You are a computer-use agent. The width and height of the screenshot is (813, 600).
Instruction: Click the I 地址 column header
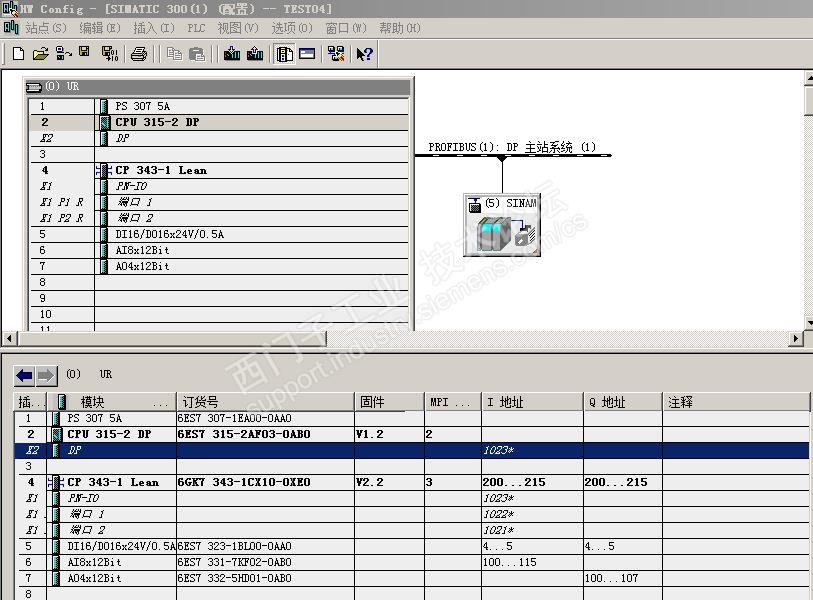[532, 402]
